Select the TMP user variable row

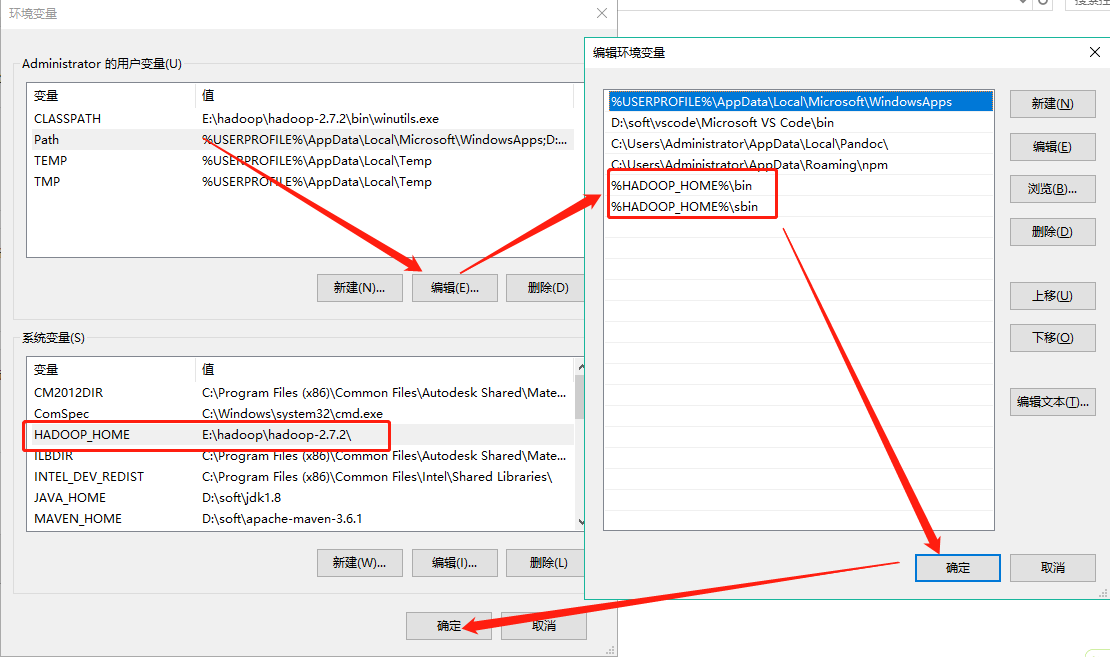coord(300,182)
